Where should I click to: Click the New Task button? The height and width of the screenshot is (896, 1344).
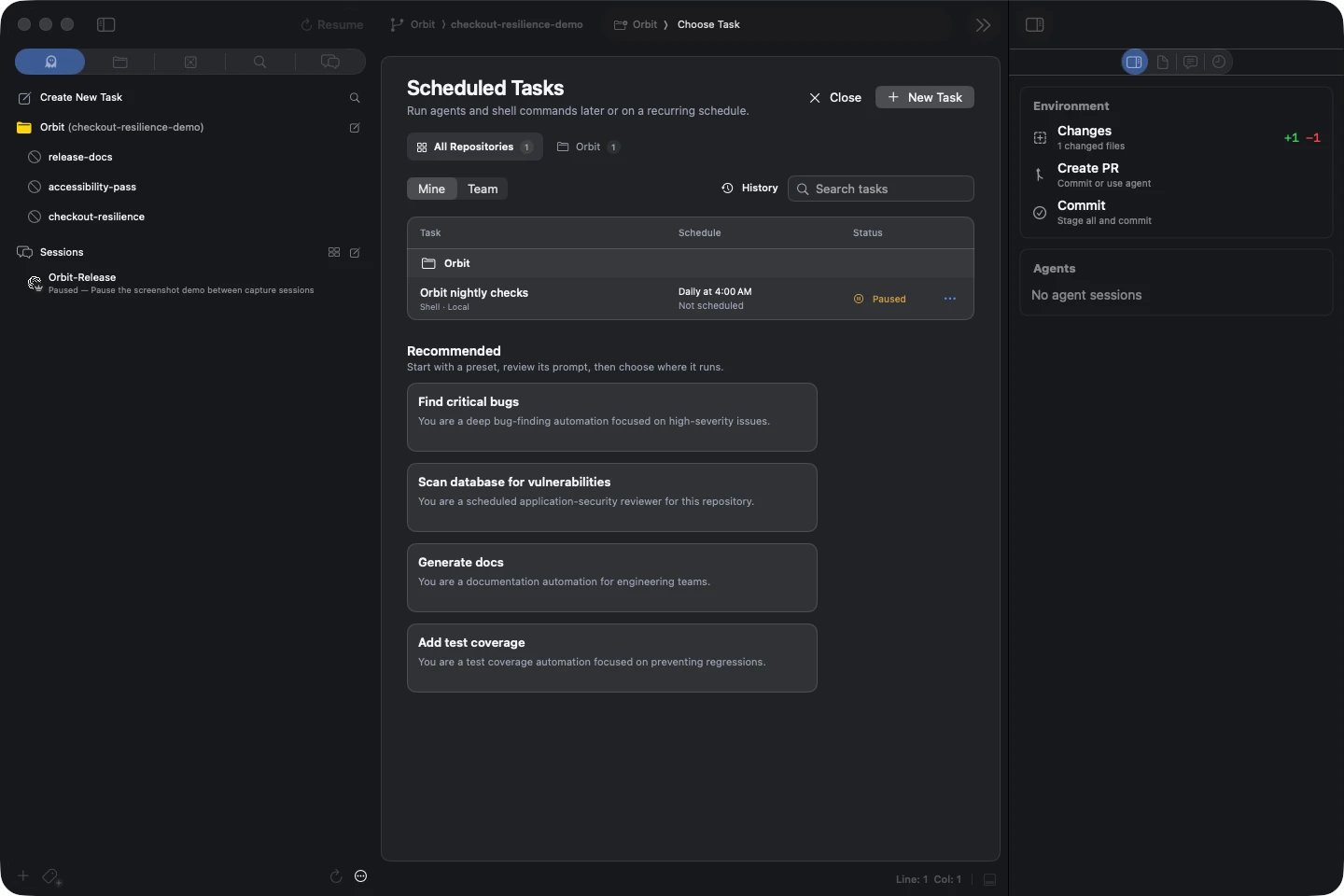[x=925, y=97]
